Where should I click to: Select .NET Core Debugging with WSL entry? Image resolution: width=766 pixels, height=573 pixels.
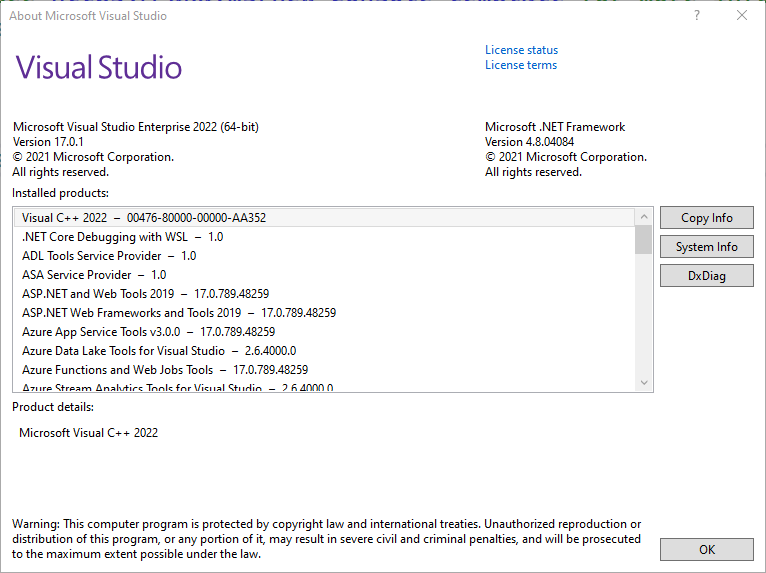(x=122, y=237)
